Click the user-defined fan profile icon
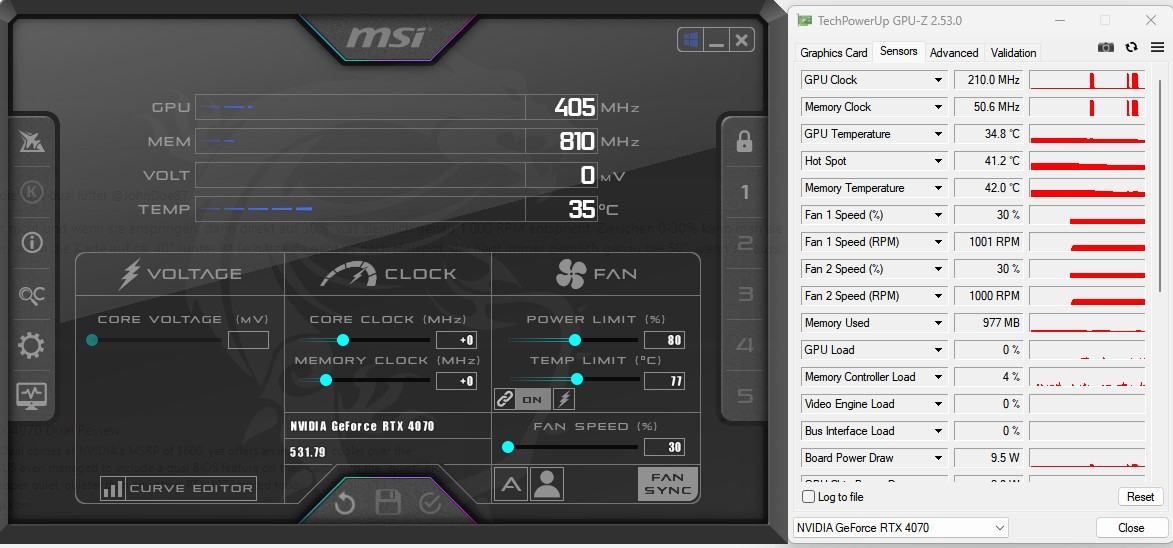1173x548 pixels. [x=547, y=484]
